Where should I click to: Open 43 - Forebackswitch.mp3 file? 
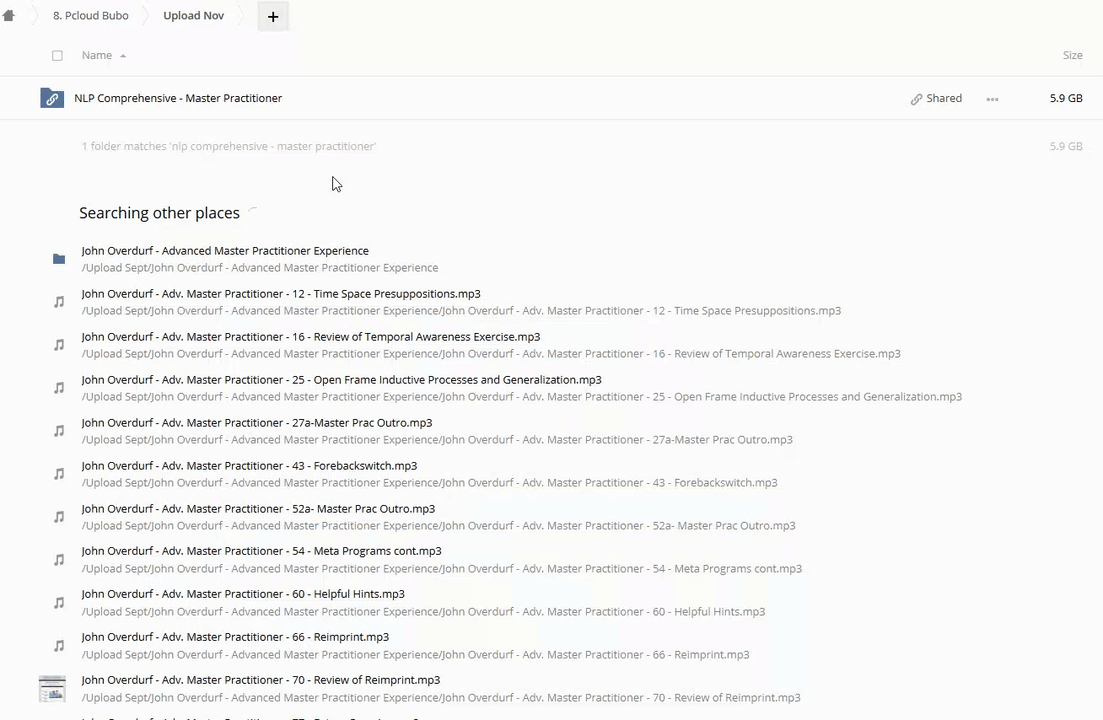tap(249, 466)
